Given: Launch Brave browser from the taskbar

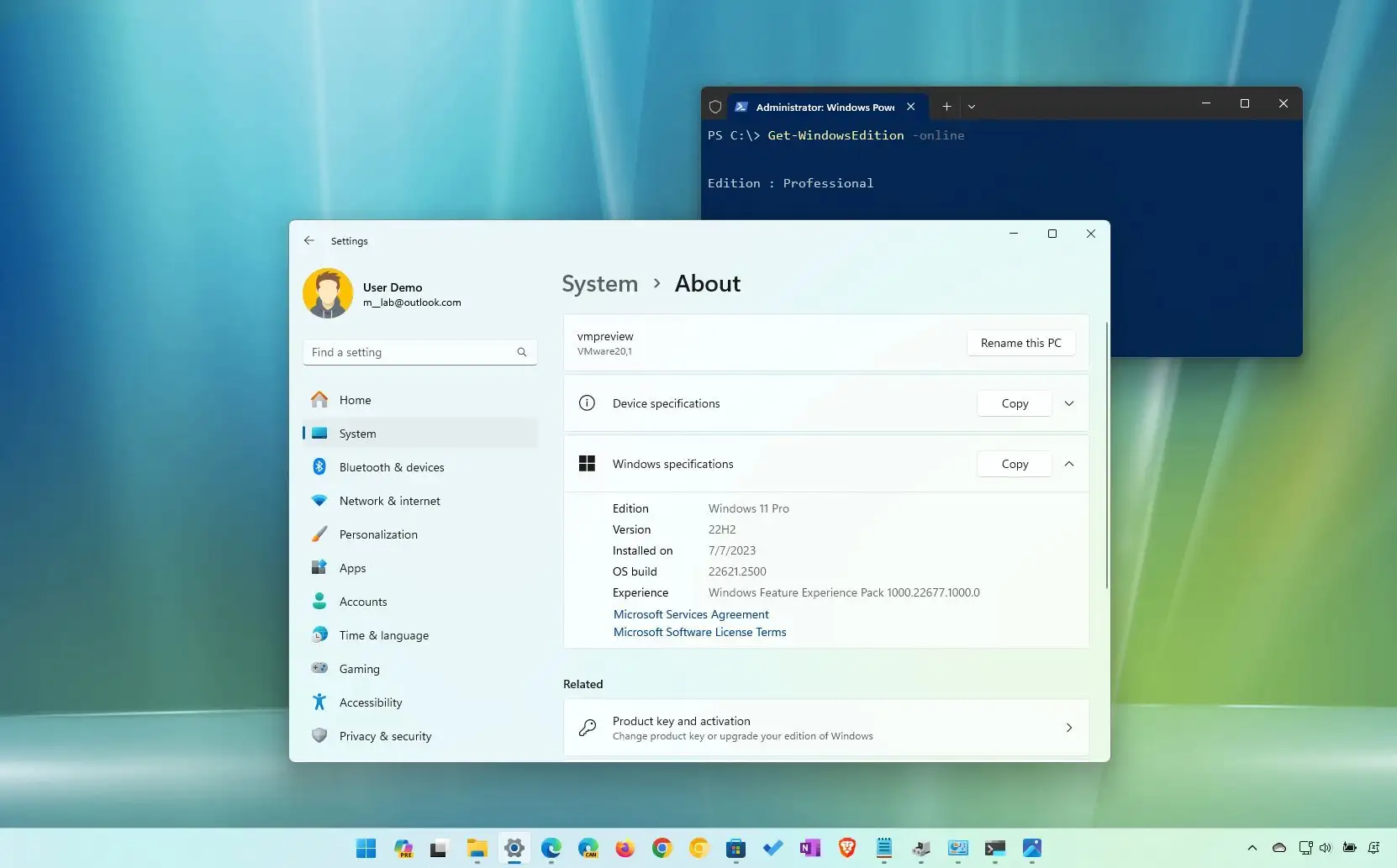Looking at the screenshot, I should [846, 849].
